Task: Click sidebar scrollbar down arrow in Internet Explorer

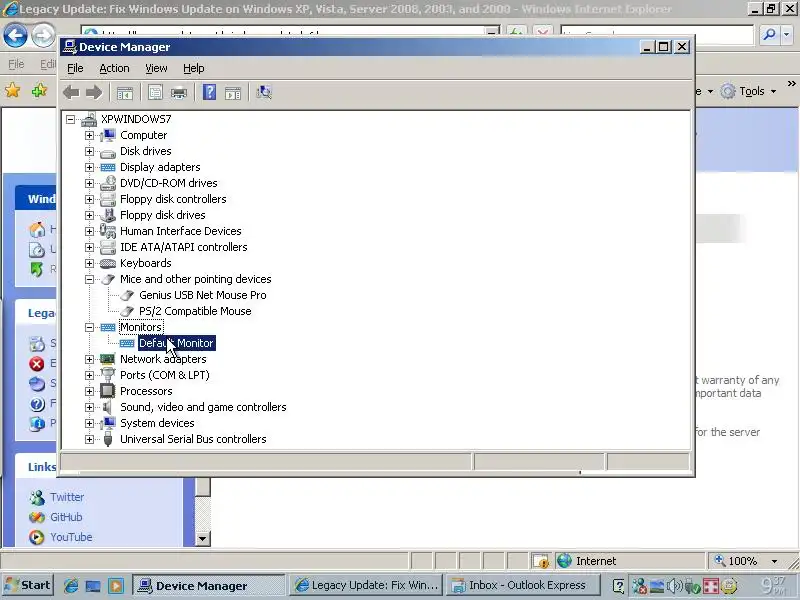Action: (x=203, y=539)
